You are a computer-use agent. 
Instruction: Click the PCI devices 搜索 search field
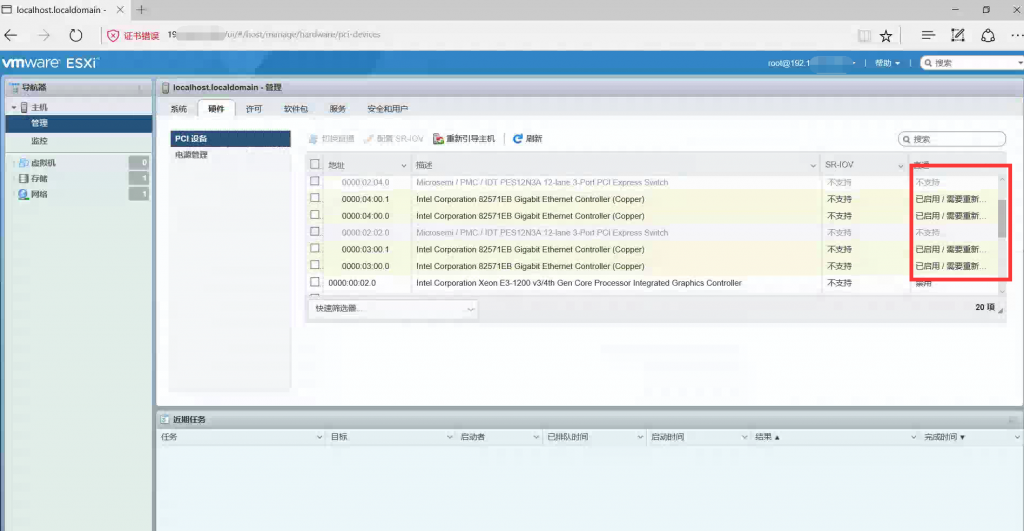point(955,139)
